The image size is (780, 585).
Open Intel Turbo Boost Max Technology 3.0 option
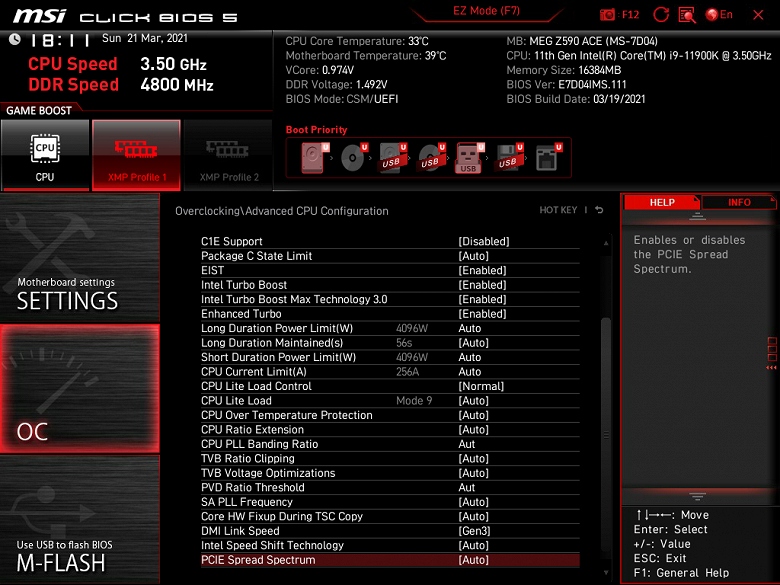[390, 299]
